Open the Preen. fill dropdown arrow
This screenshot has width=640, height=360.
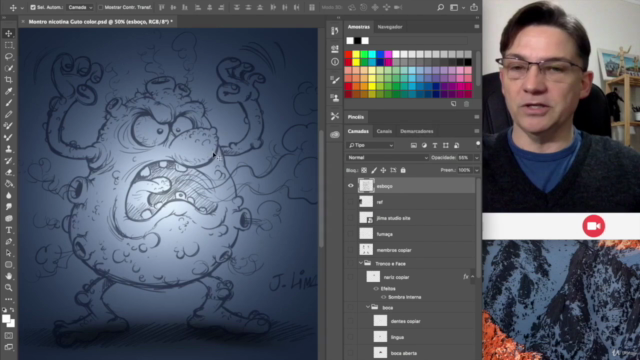[476, 170]
